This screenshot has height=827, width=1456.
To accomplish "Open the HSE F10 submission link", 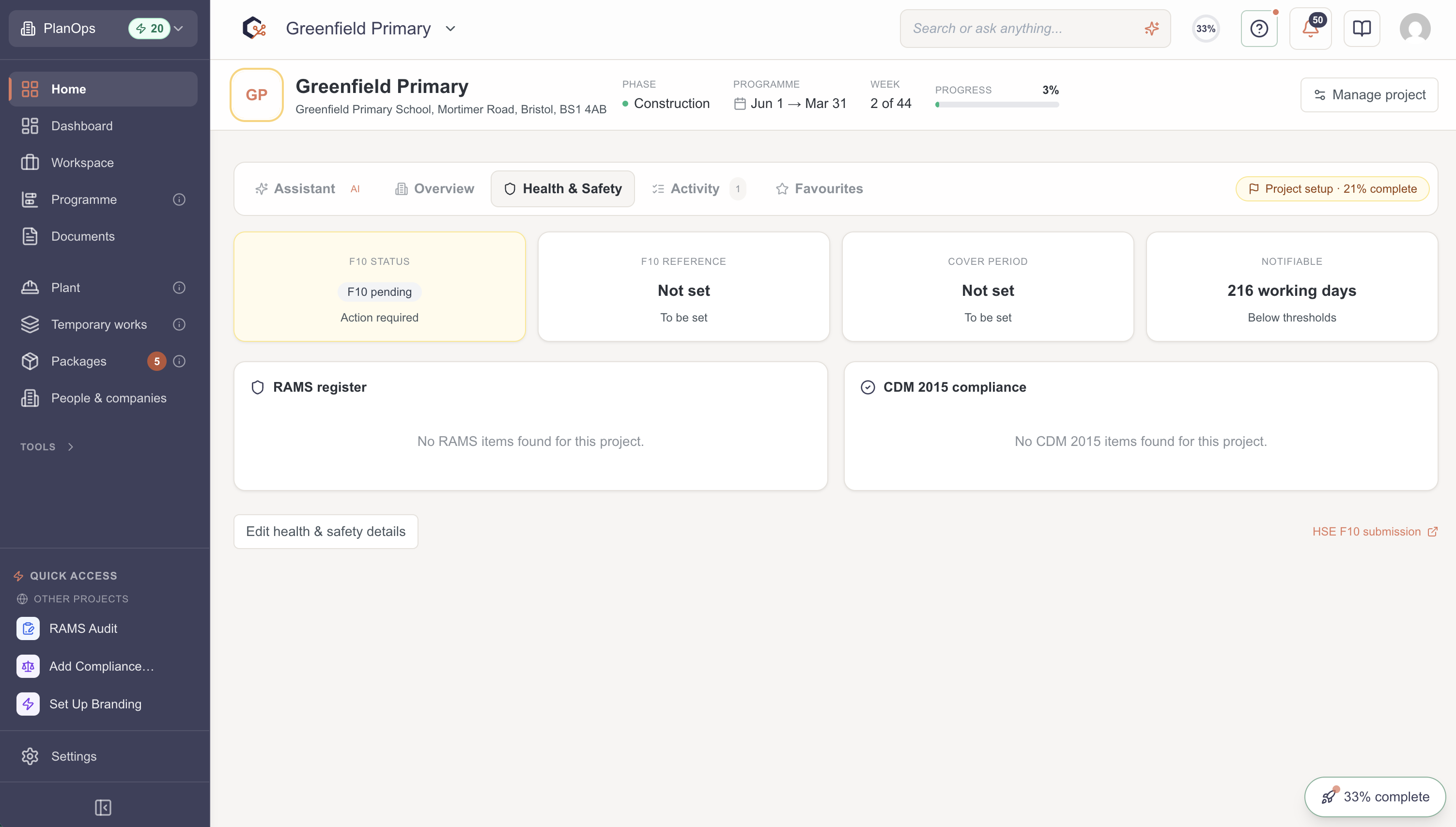I will tap(1375, 532).
